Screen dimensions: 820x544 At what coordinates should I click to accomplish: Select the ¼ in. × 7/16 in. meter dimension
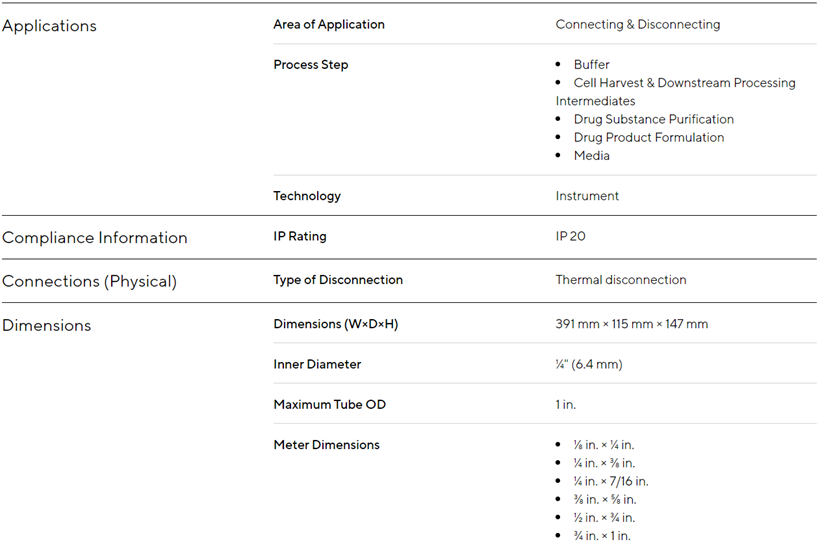pyautogui.click(x=610, y=481)
